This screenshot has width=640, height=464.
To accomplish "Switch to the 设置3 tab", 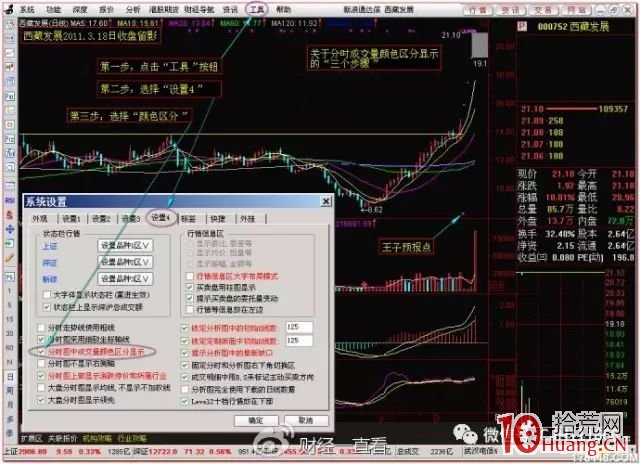I will coord(131,219).
